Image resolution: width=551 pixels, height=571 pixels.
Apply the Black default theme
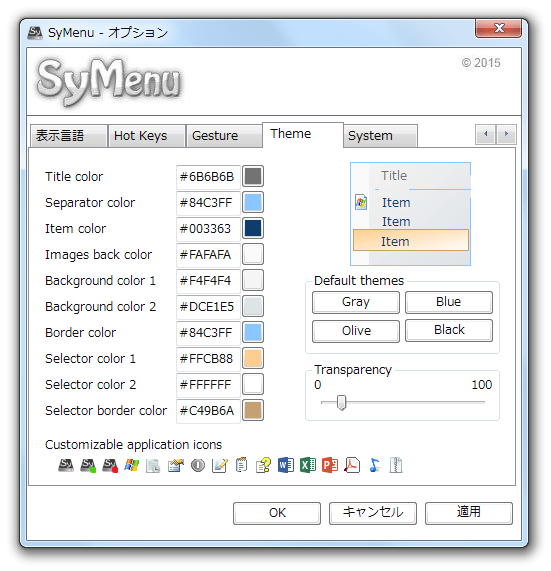pos(449,330)
